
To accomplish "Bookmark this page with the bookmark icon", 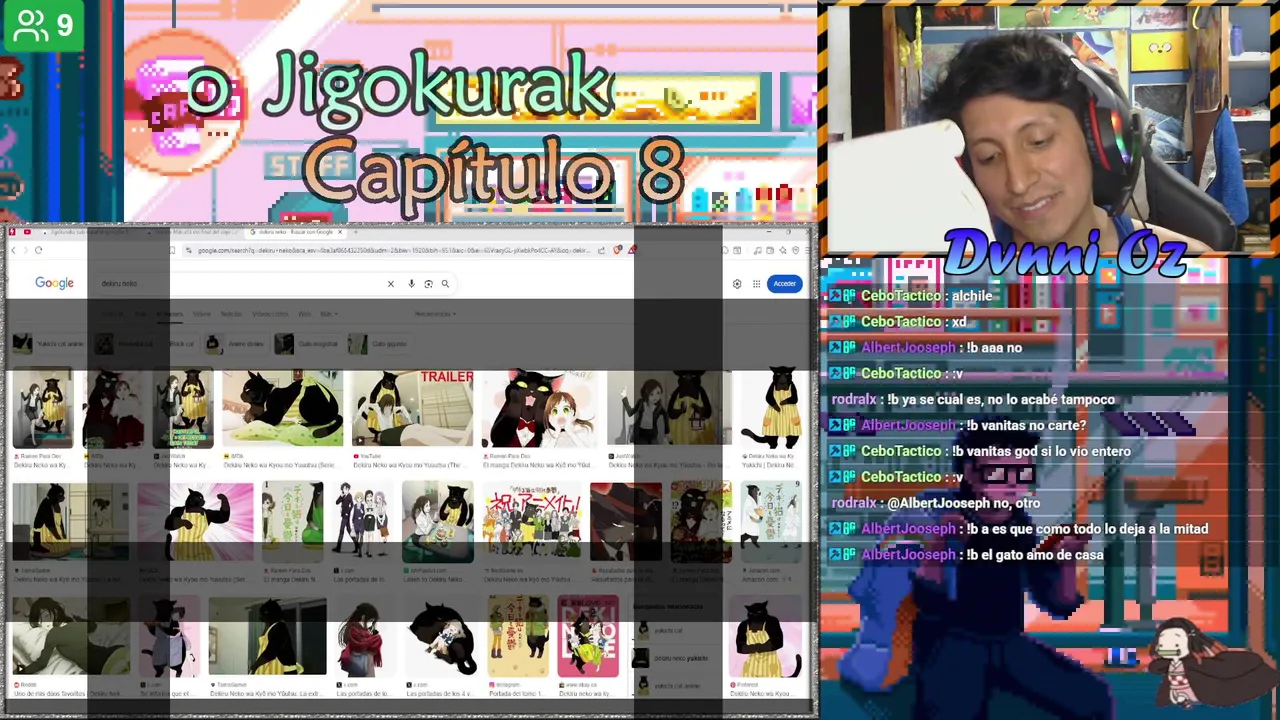I will pos(172,250).
